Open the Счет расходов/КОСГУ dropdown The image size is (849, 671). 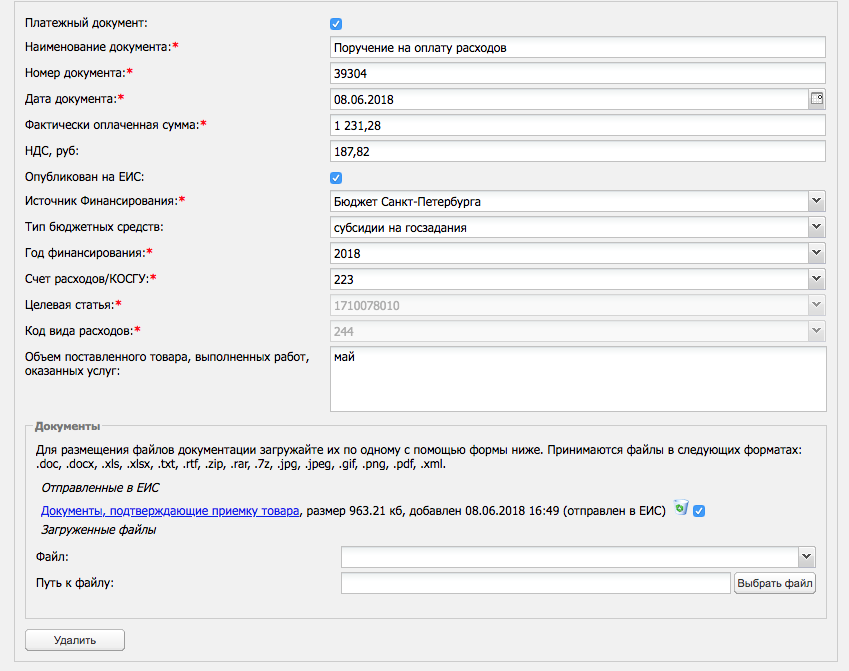(816, 280)
